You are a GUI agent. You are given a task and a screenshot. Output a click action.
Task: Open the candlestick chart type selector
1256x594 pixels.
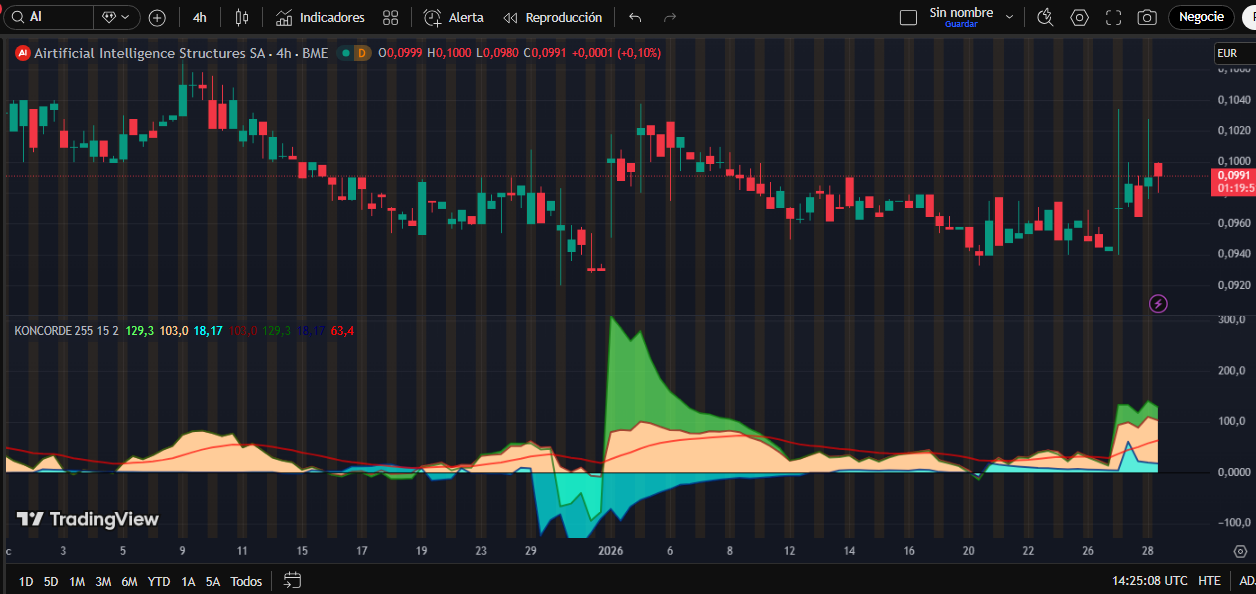tap(241, 17)
